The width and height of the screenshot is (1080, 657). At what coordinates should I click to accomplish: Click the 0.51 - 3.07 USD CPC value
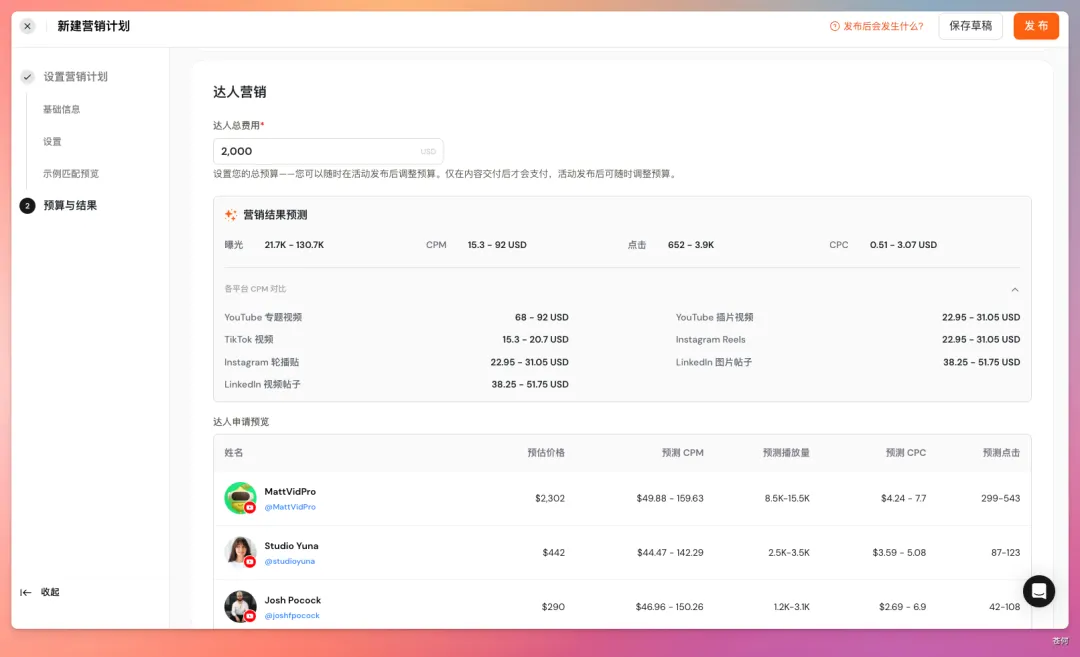[903, 244]
